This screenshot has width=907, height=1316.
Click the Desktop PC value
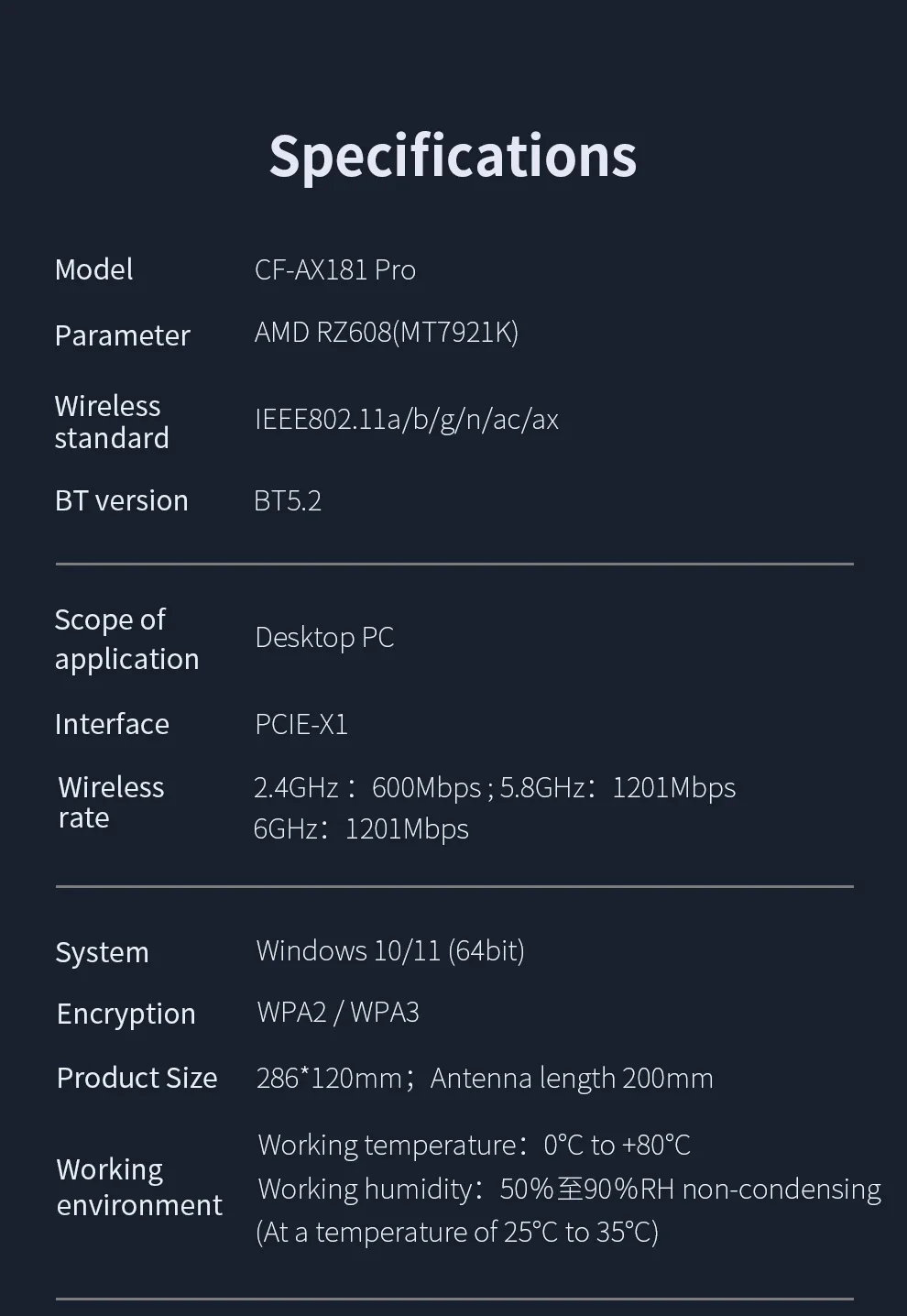[323, 637]
